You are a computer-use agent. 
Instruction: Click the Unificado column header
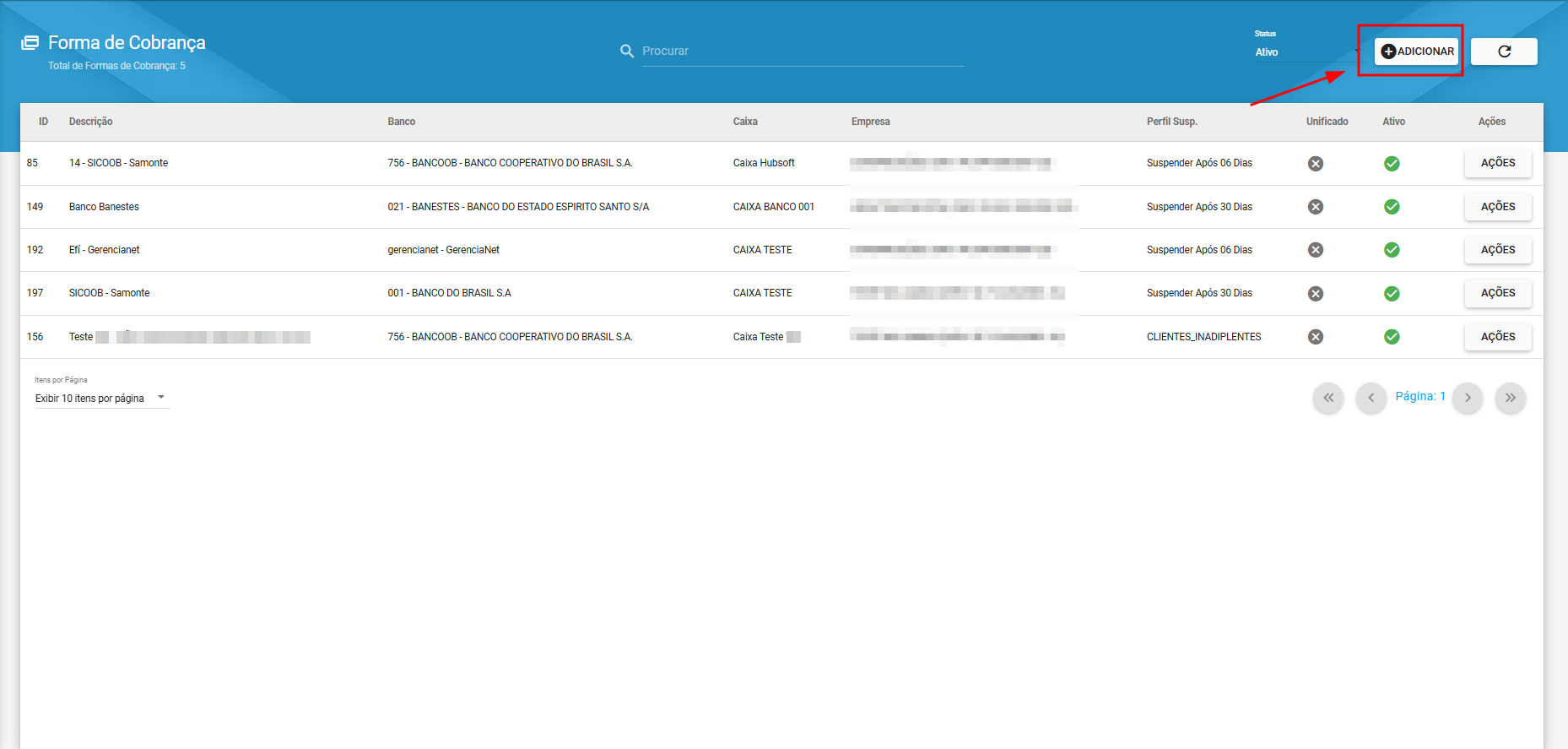pos(1327,122)
